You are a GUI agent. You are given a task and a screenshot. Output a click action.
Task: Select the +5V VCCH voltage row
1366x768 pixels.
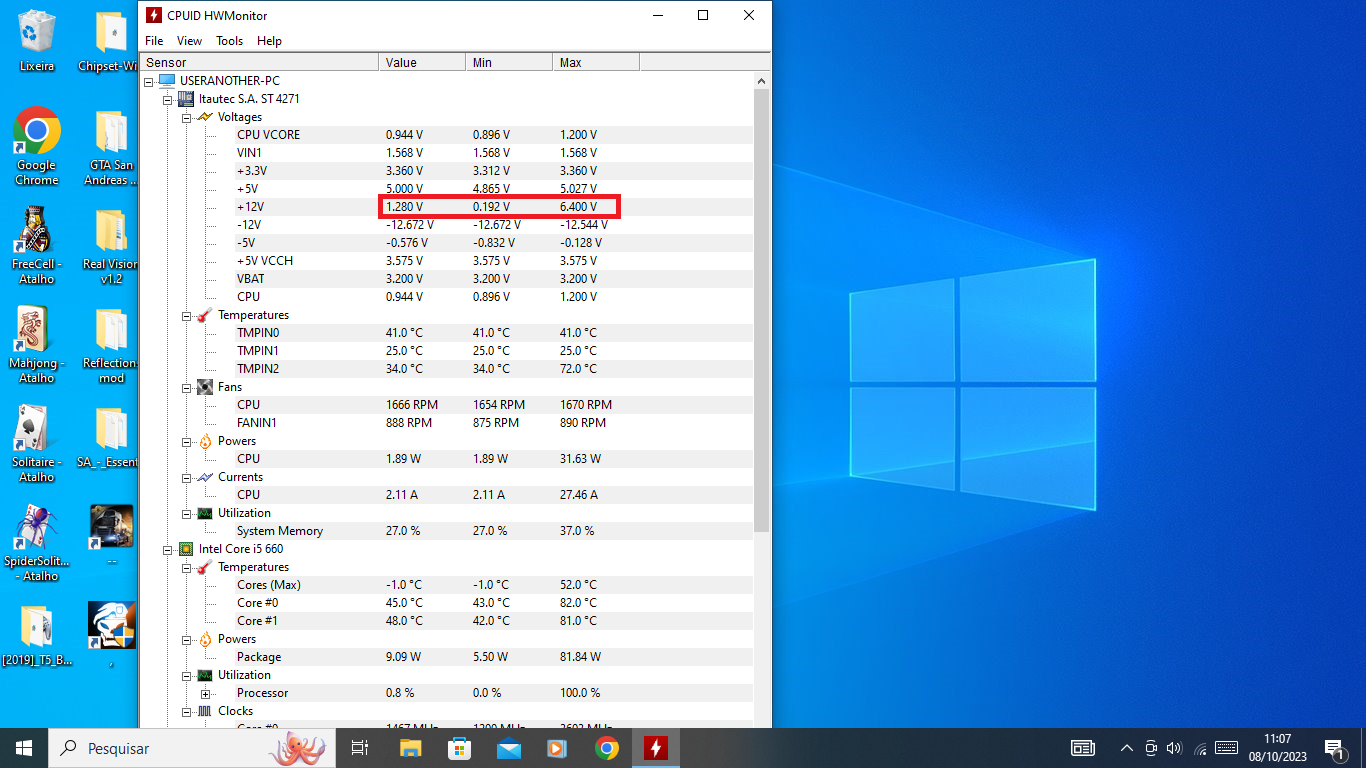(492, 261)
